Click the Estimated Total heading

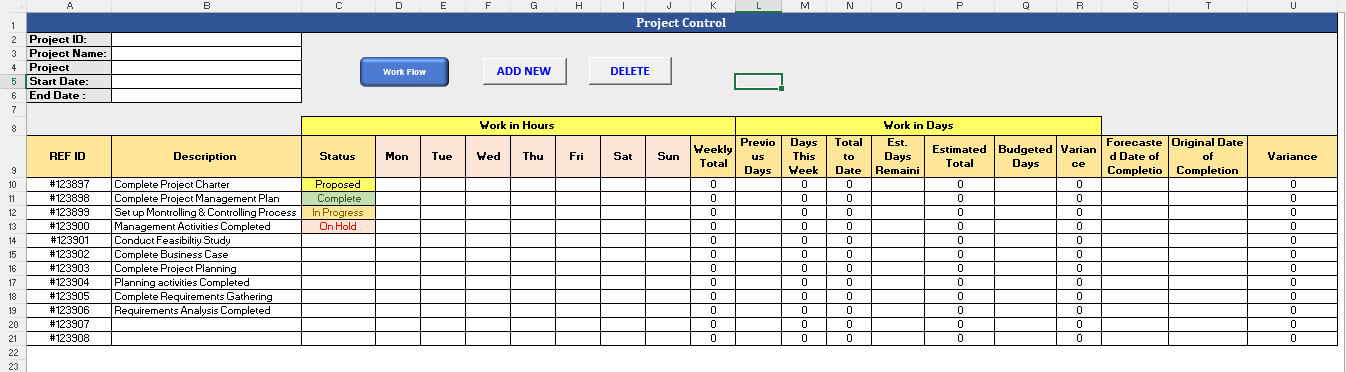960,156
